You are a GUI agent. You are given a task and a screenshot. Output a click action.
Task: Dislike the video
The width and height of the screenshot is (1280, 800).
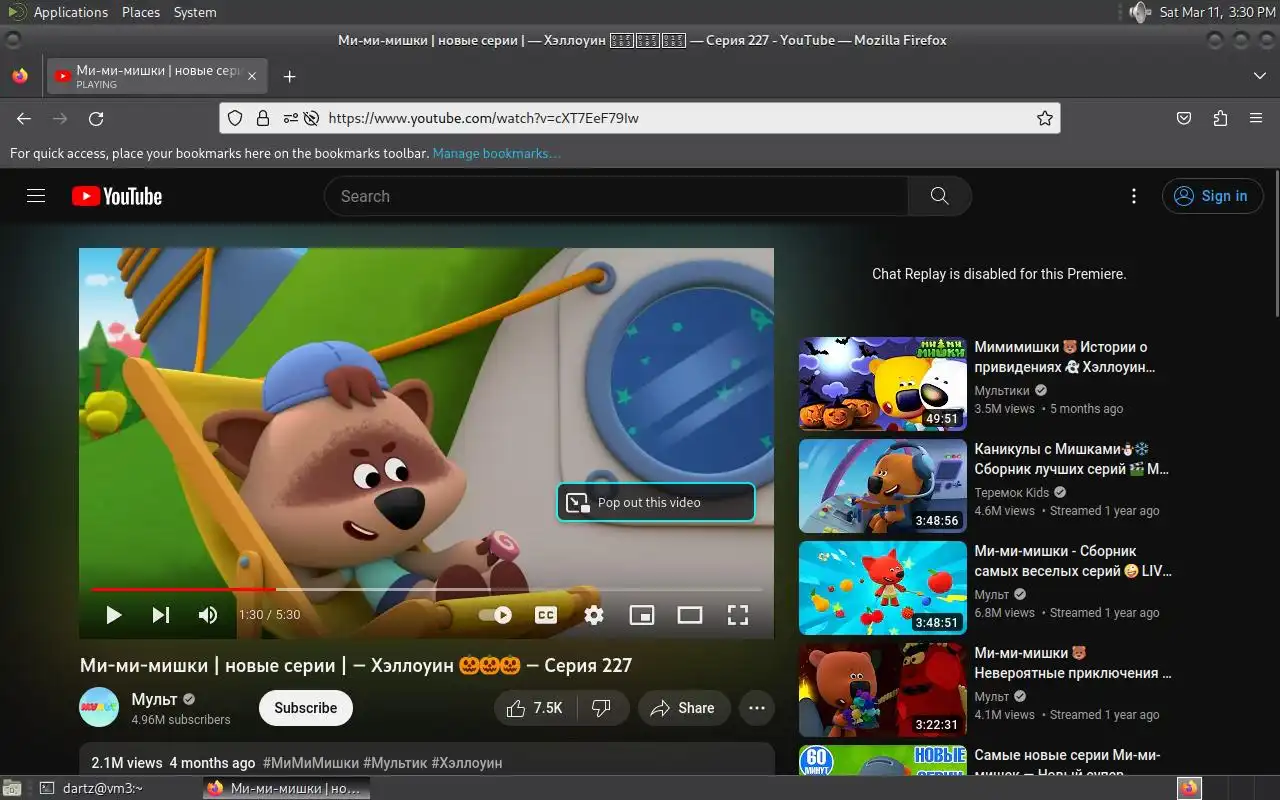click(602, 708)
